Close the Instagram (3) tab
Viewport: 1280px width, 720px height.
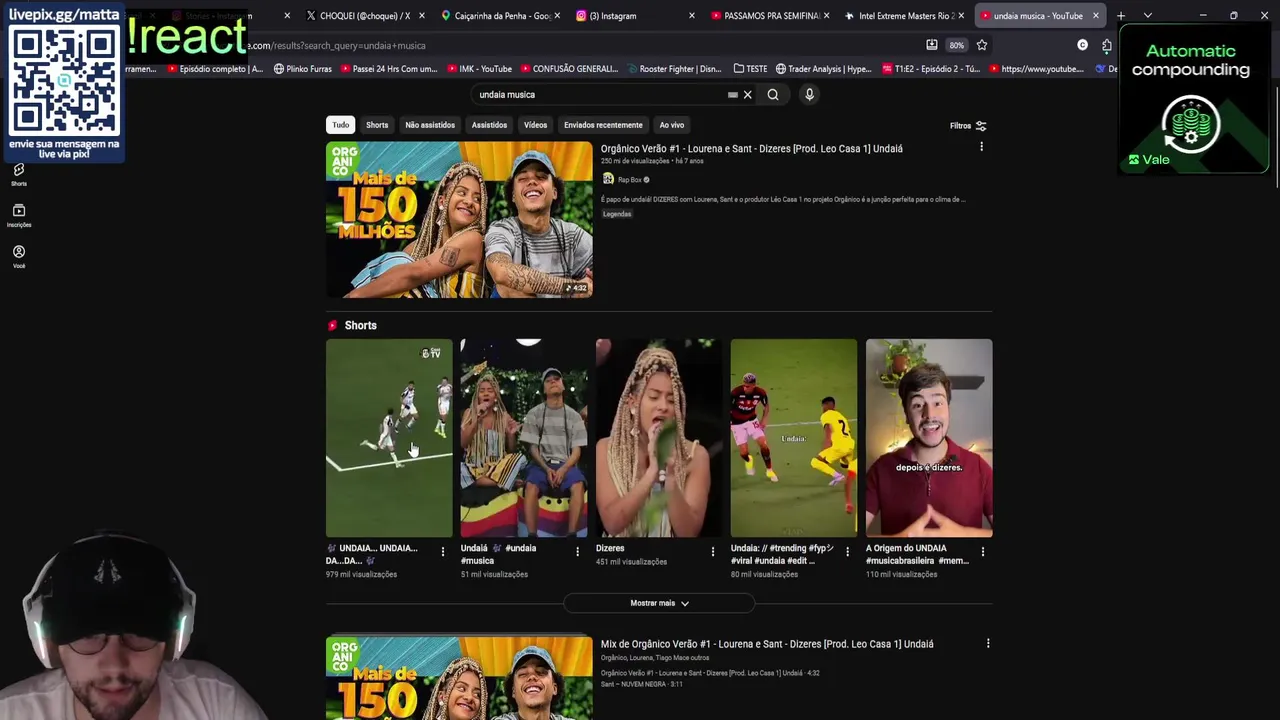pyautogui.click(x=692, y=16)
